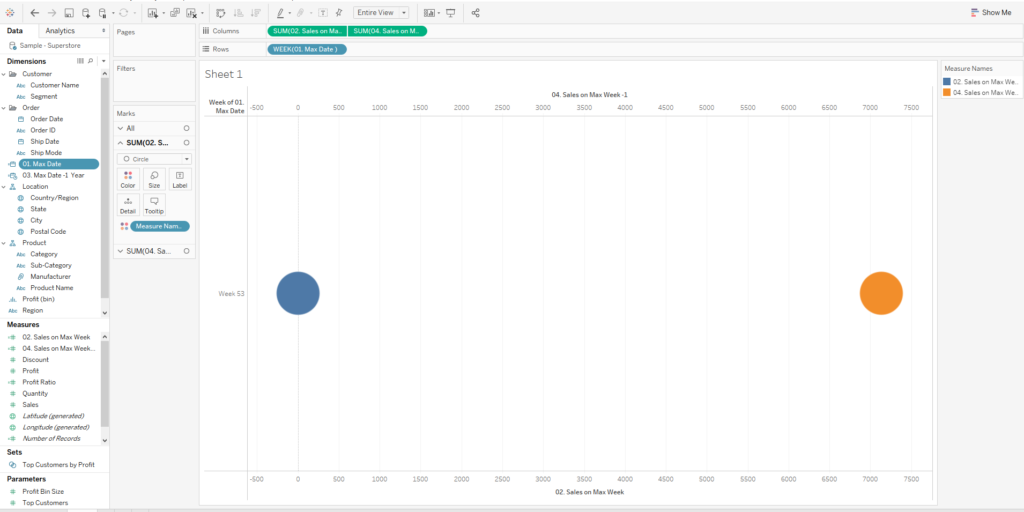The height and width of the screenshot is (512, 1024).
Task: Collapse the SUM(02. S... marks card
Action: 120,142
